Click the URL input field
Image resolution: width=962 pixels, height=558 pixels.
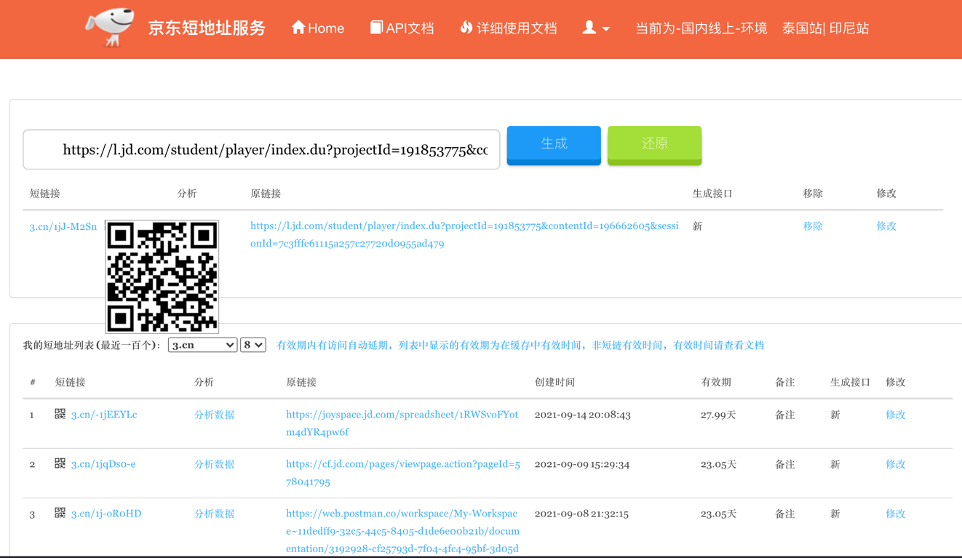point(261,150)
